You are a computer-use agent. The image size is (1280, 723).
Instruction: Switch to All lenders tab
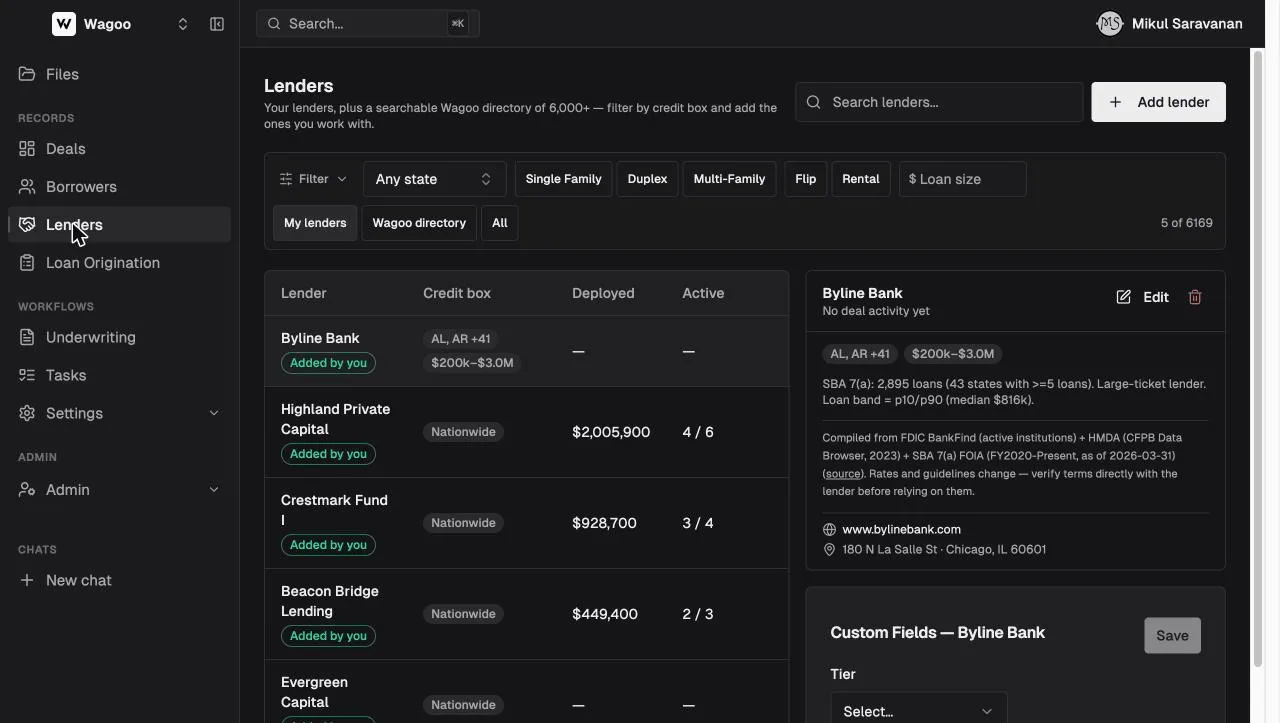tap(500, 223)
